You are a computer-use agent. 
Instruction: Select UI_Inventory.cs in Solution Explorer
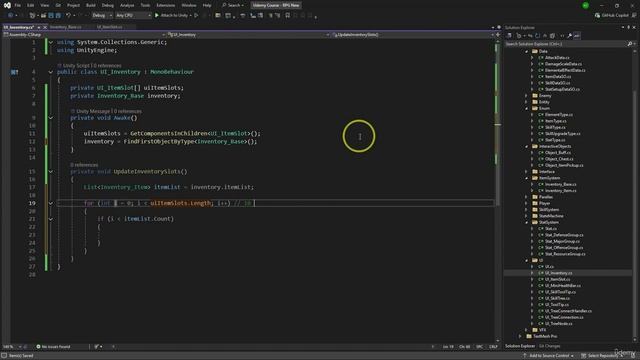558,273
